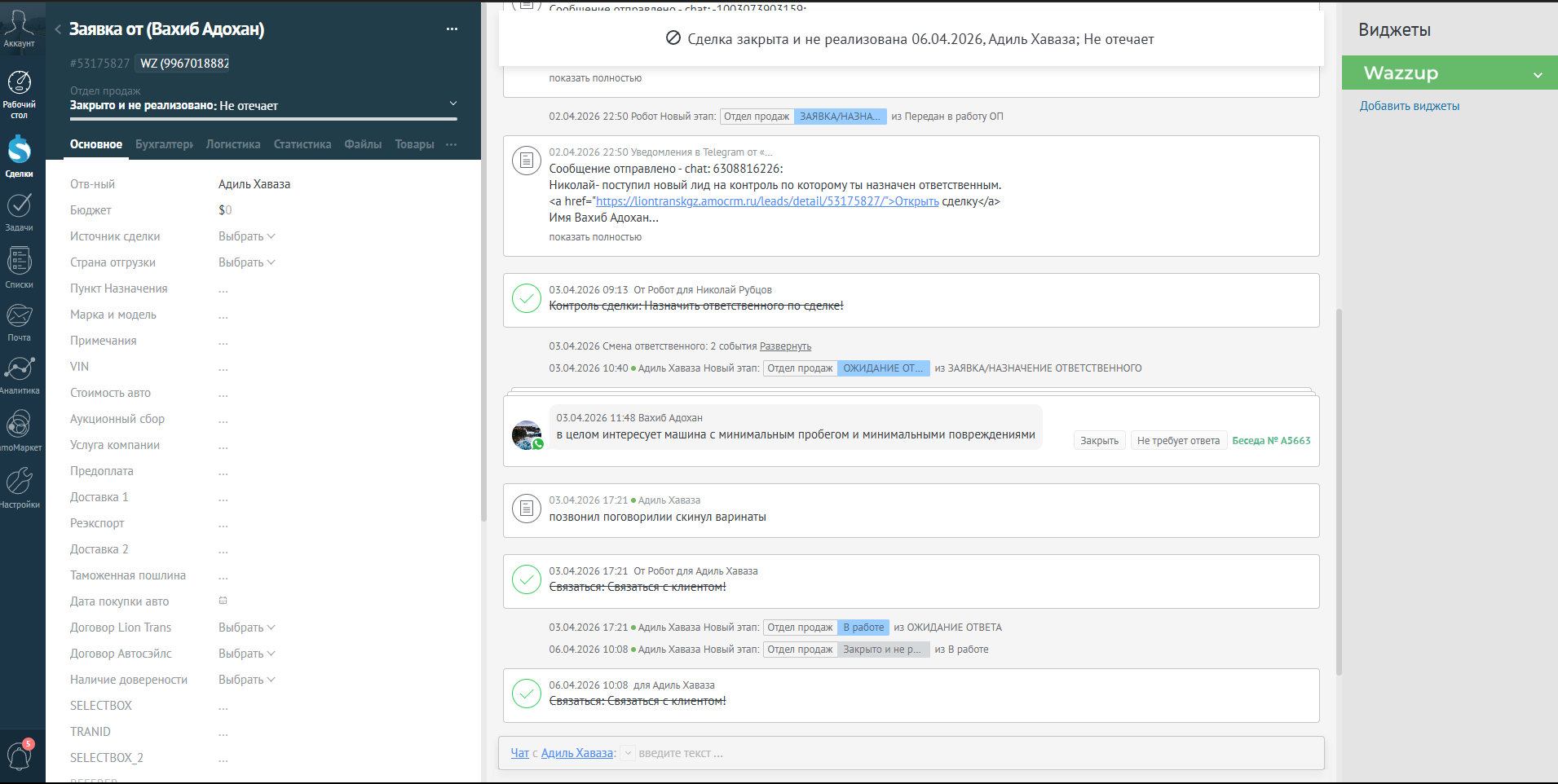1558x784 pixels.
Task: Open notifications bell with badge
Action: click(20, 755)
